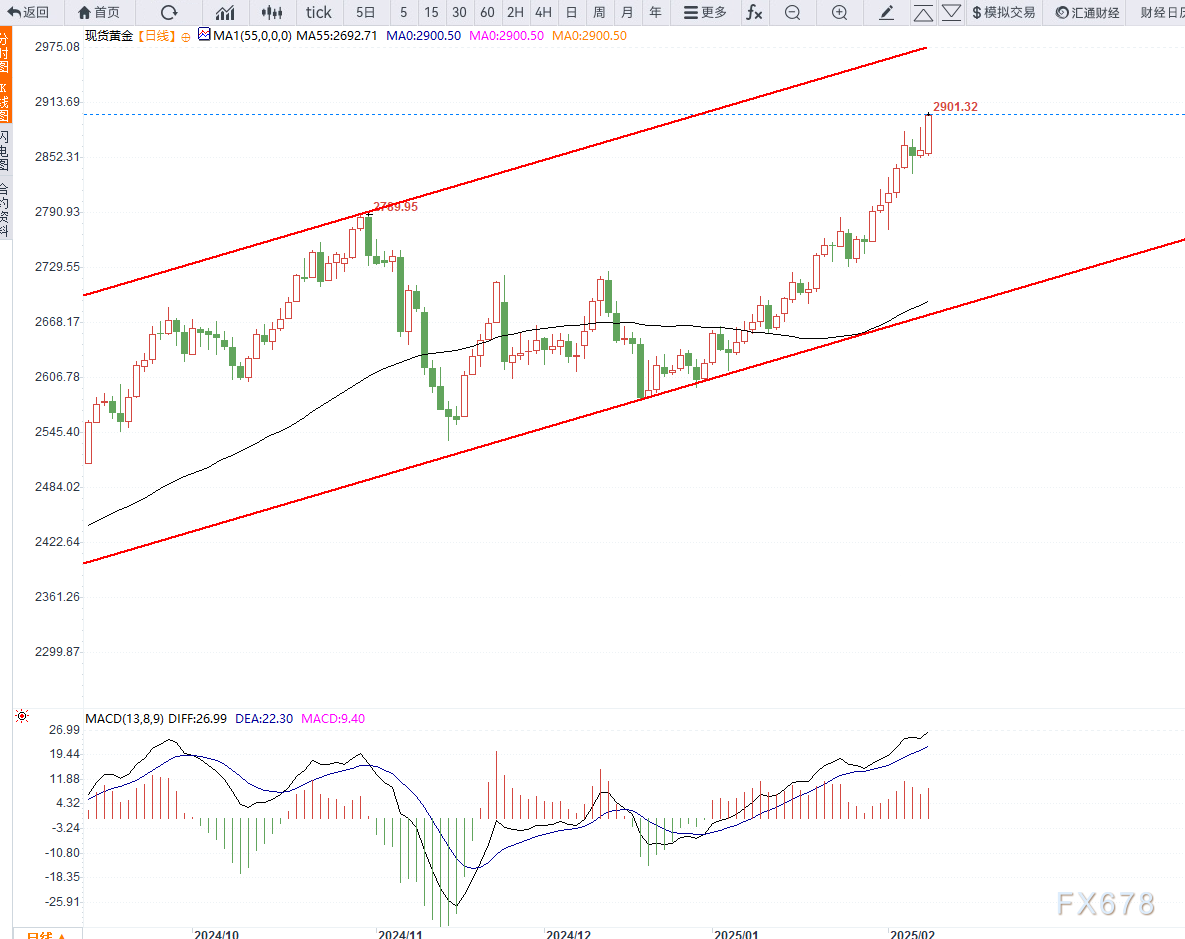Toggle the 2H timeframe
Viewport: 1185px width, 939px height.
[514, 12]
